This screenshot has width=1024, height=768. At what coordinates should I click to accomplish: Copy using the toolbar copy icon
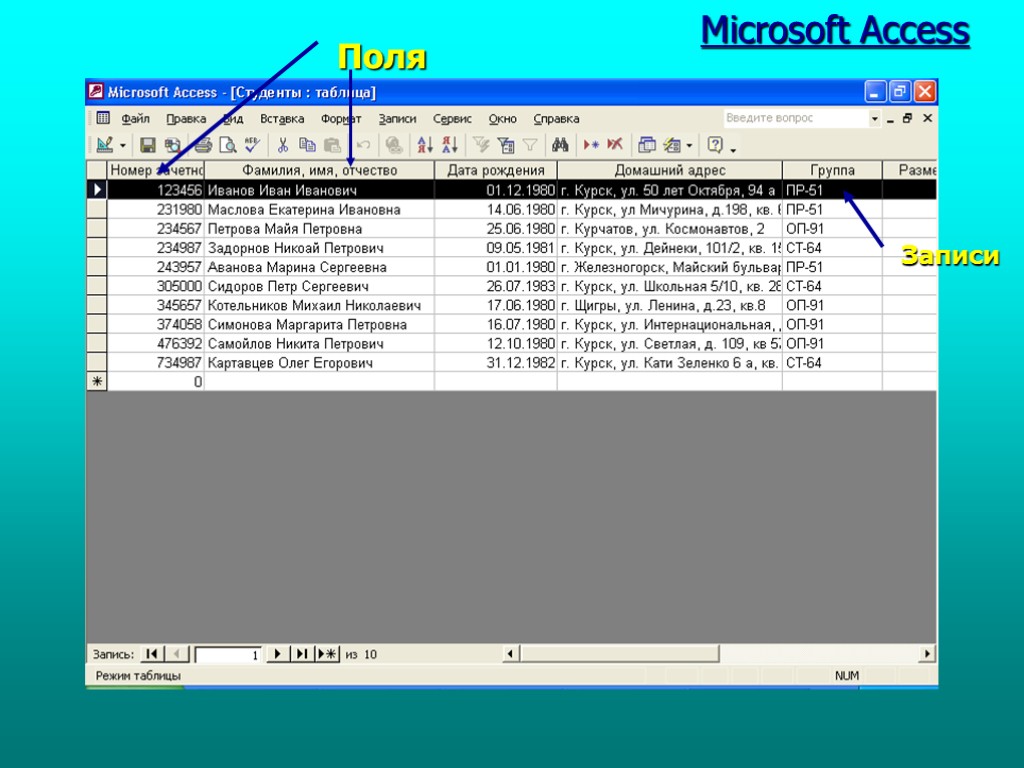(307, 145)
